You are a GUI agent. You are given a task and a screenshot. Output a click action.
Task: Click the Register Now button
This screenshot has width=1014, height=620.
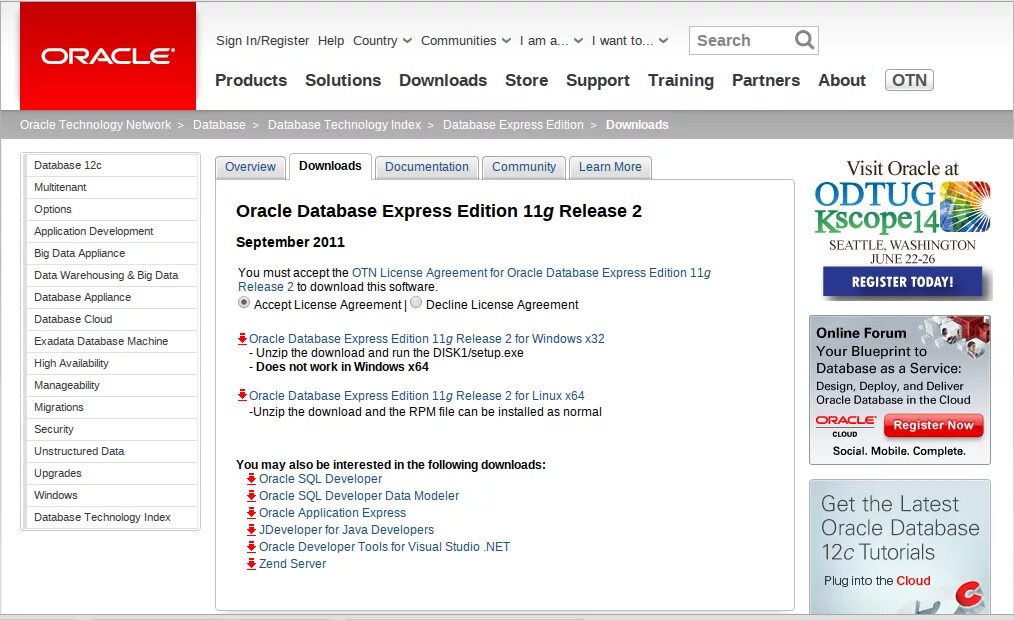tap(933, 425)
